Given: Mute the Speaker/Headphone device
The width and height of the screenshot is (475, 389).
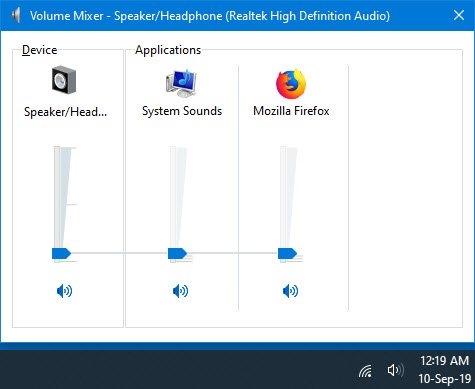Looking at the screenshot, I should (64, 291).
